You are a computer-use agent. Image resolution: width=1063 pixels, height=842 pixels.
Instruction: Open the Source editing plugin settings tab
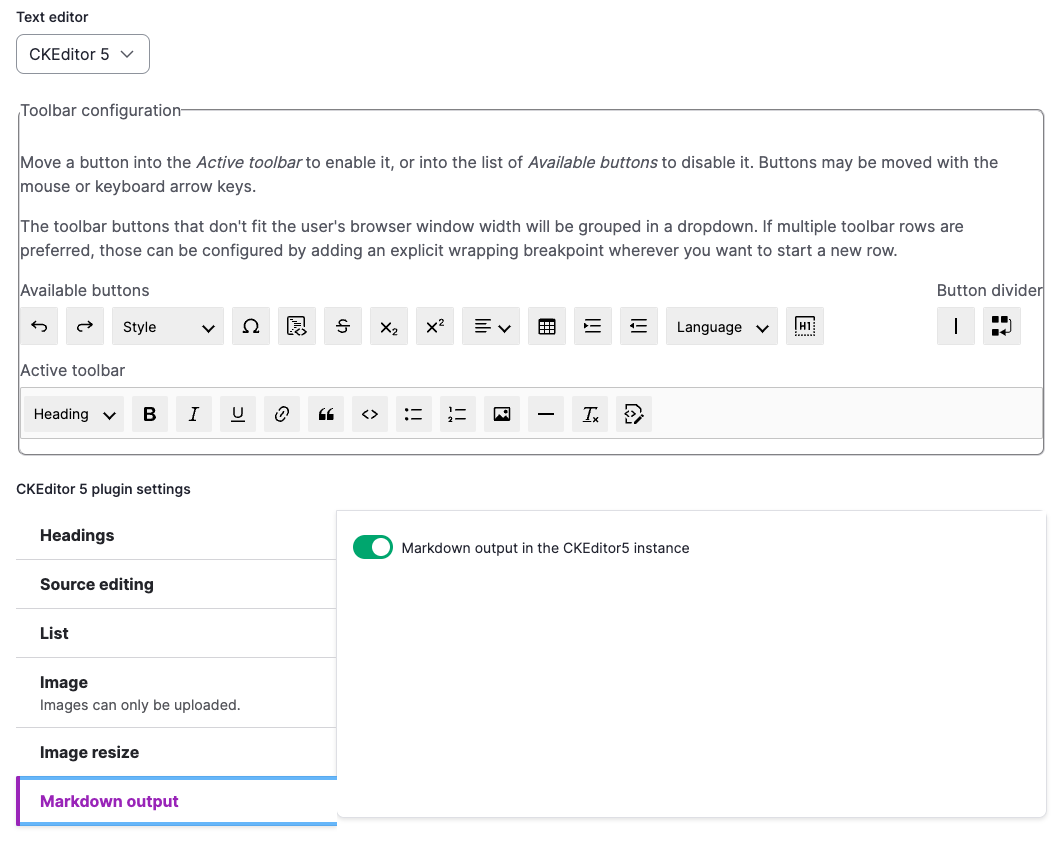176,584
